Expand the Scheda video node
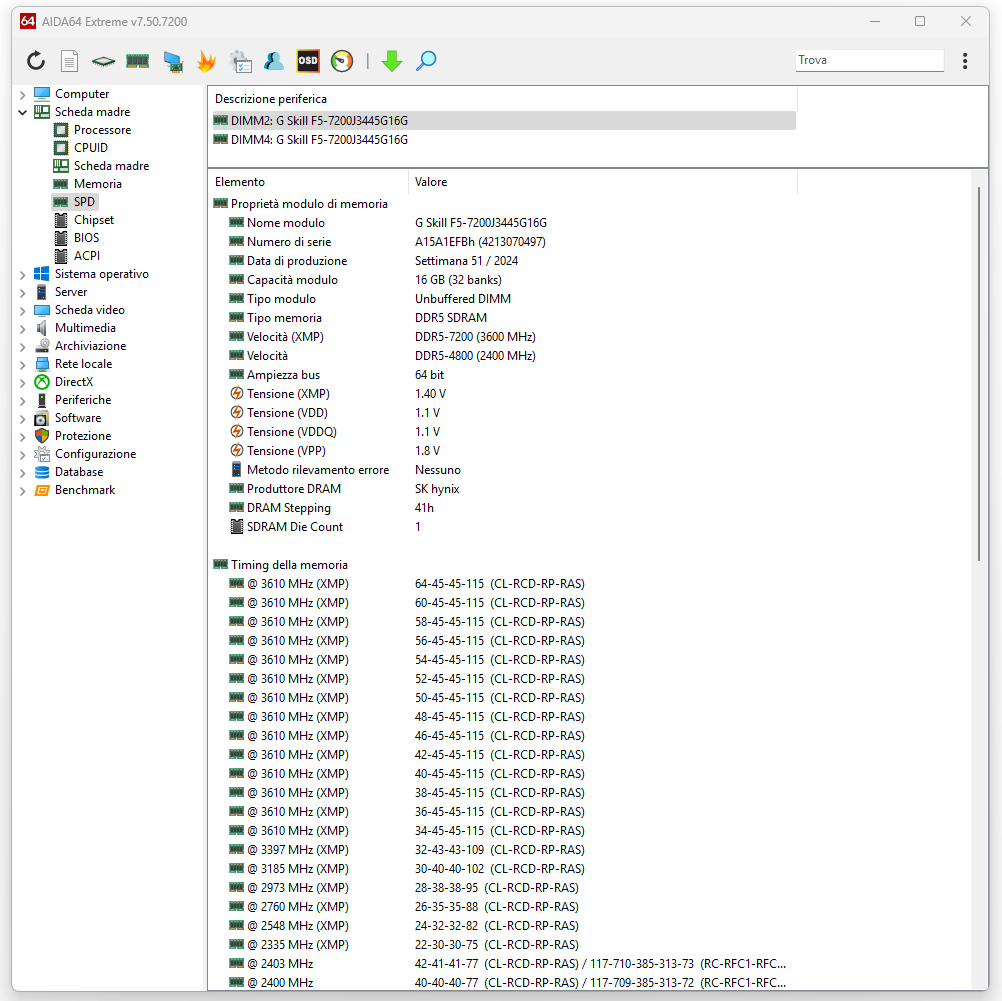Image resolution: width=1002 pixels, height=1001 pixels. coord(22,311)
